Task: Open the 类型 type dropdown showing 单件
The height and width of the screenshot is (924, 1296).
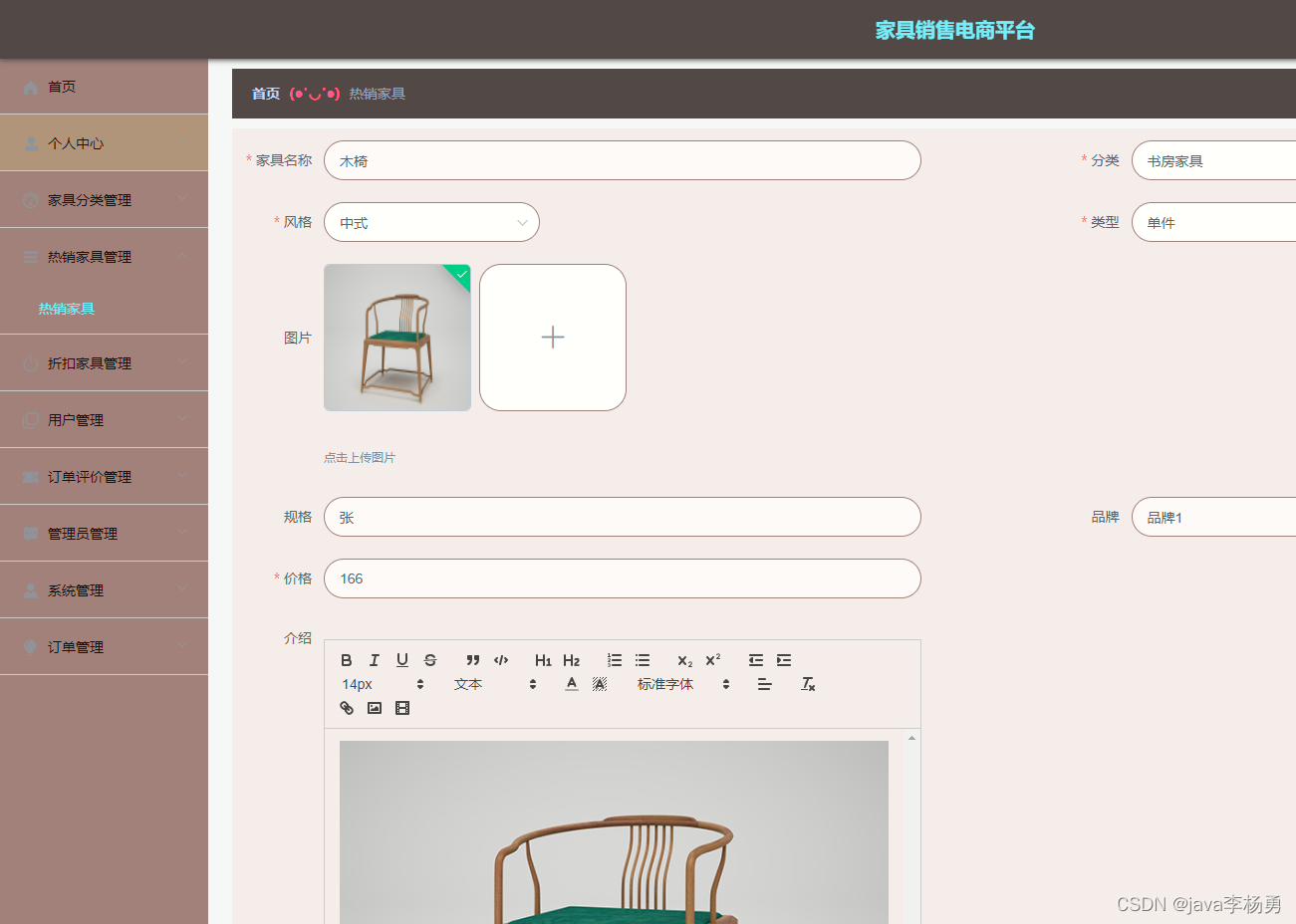Action: pos(1213,222)
